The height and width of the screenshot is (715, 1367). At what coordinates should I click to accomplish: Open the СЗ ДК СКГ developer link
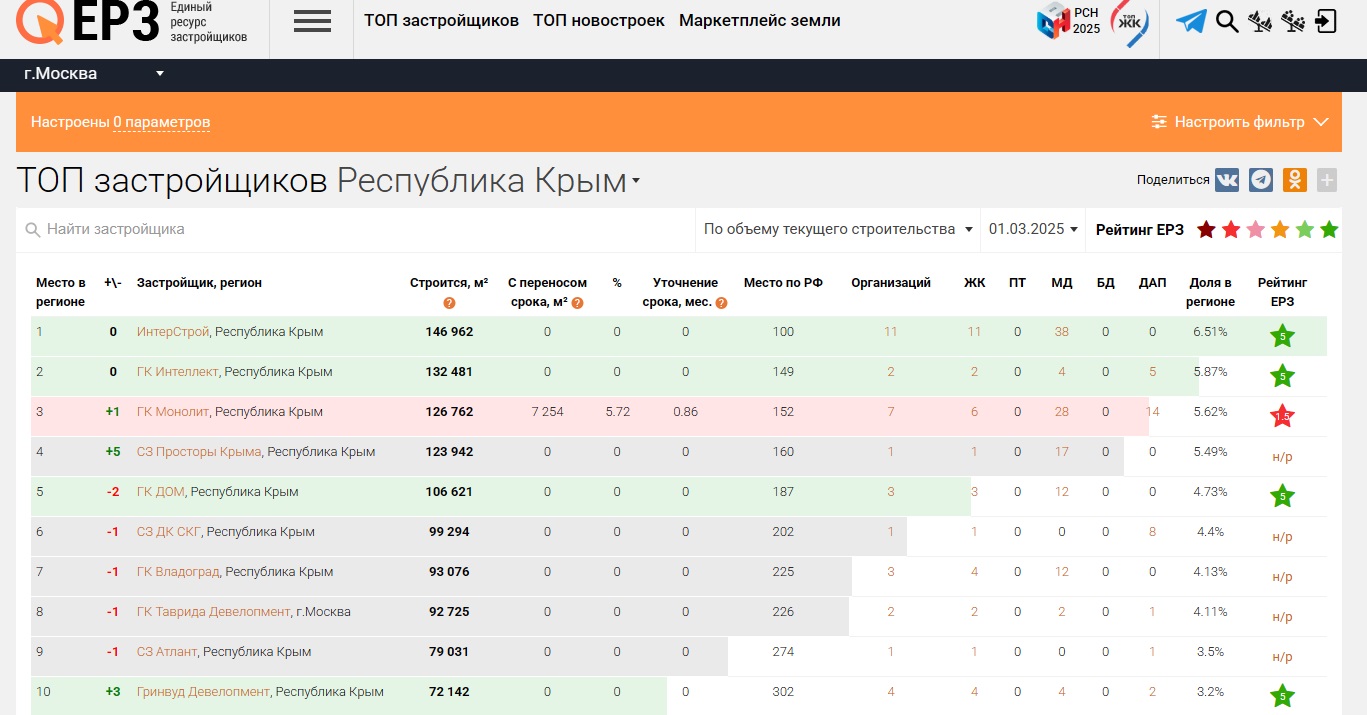pyautogui.click(x=169, y=532)
